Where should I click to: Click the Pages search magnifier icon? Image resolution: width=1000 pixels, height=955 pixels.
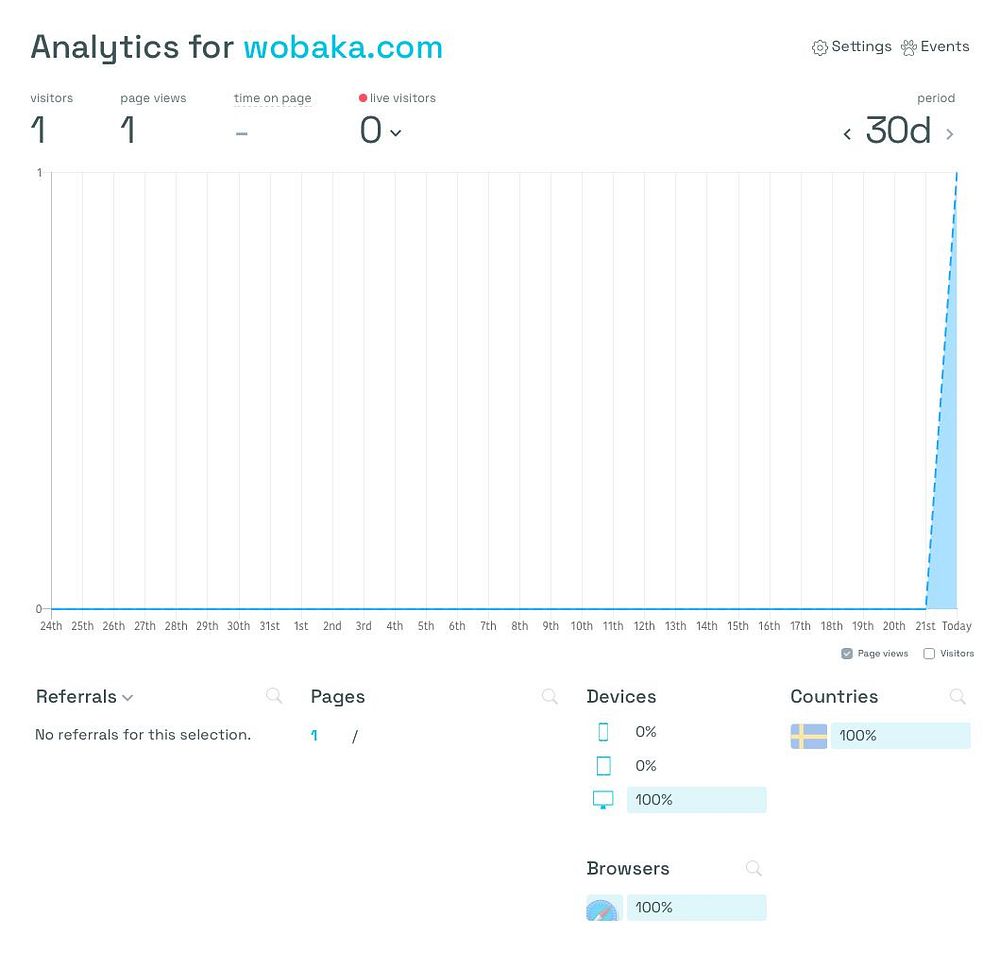(x=549, y=696)
